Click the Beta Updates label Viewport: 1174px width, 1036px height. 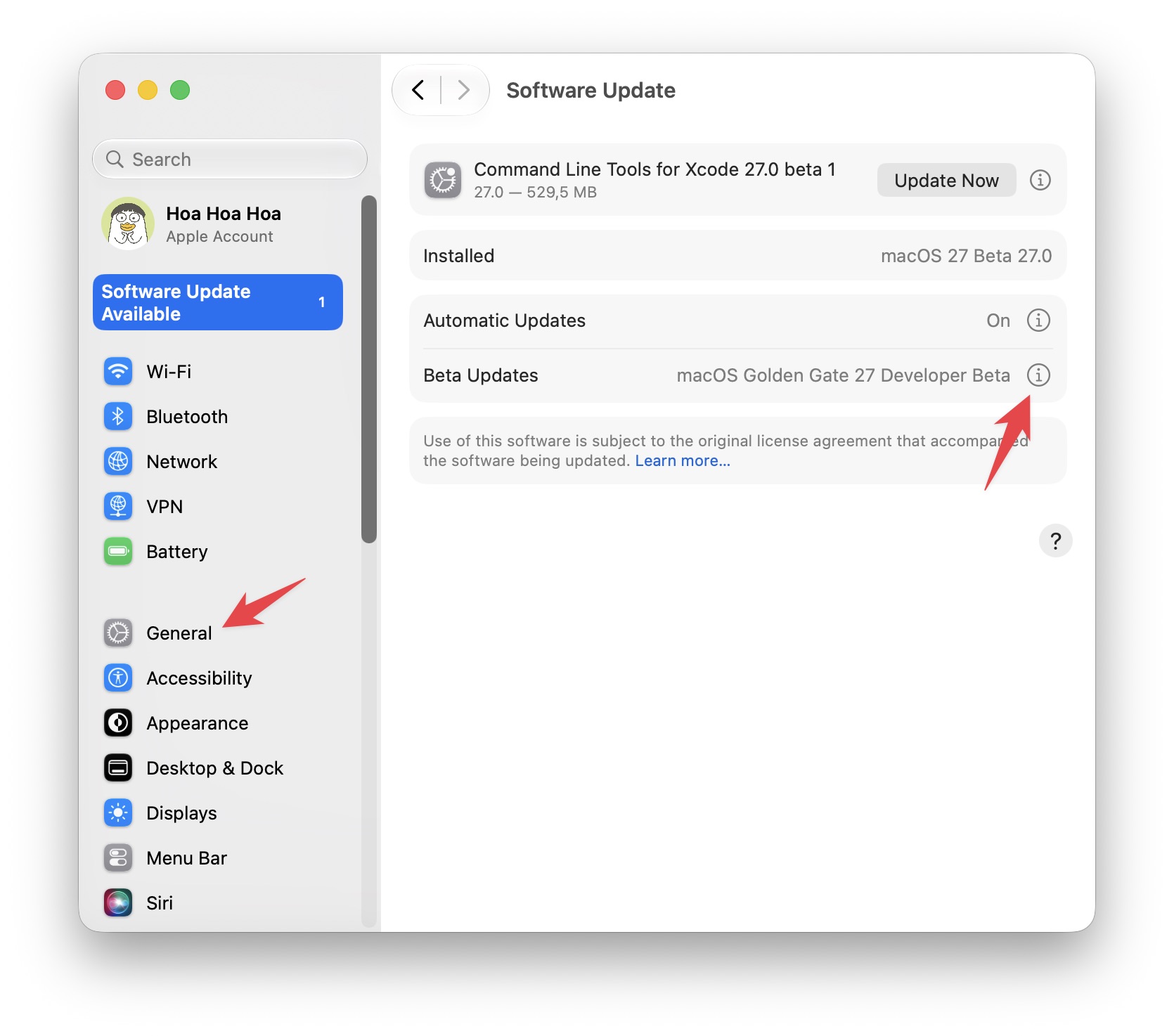pos(480,375)
